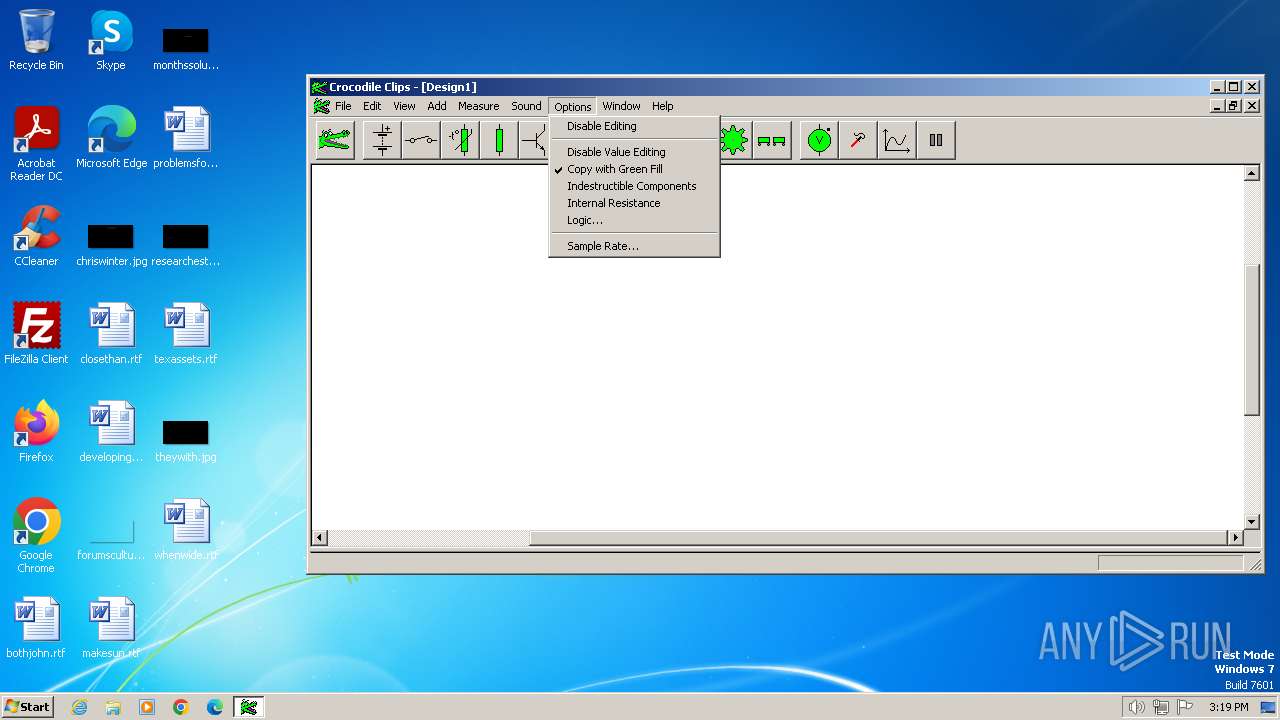Open the Start menu

(x=27, y=707)
